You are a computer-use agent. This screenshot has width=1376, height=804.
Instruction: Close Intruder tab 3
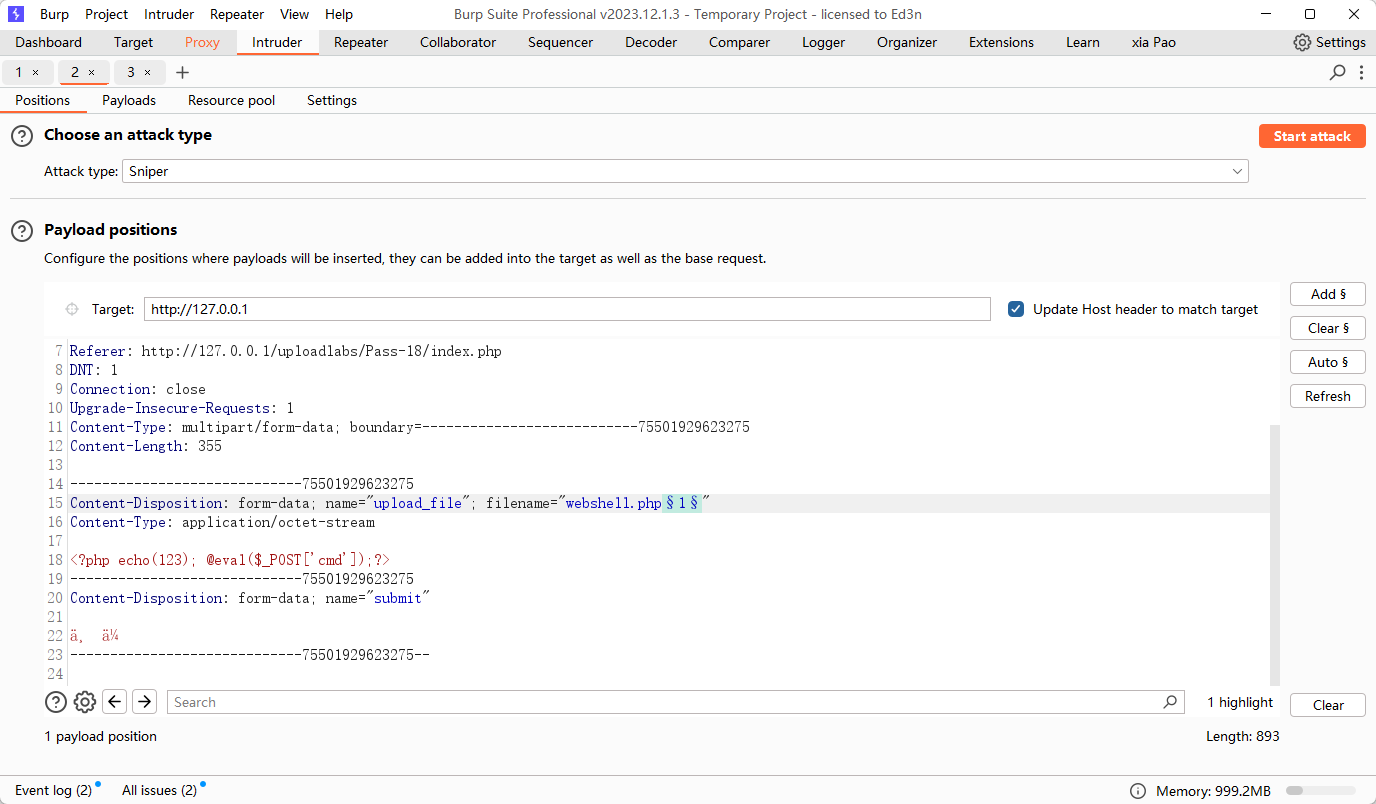click(148, 72)
